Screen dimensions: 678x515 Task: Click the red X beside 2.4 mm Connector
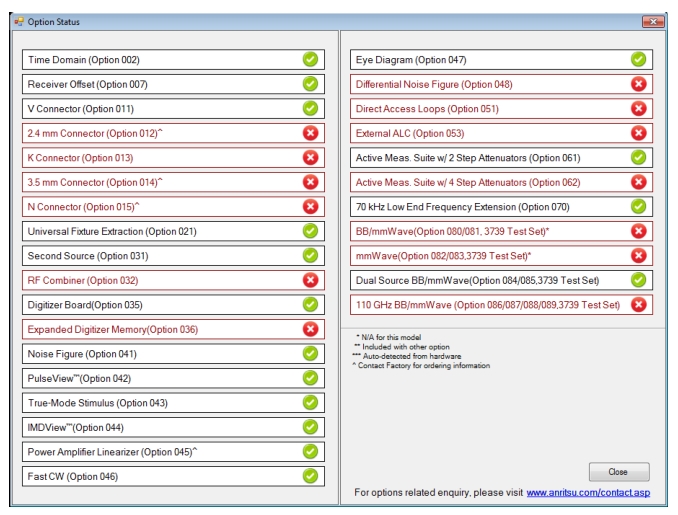[x=310, y=133]
